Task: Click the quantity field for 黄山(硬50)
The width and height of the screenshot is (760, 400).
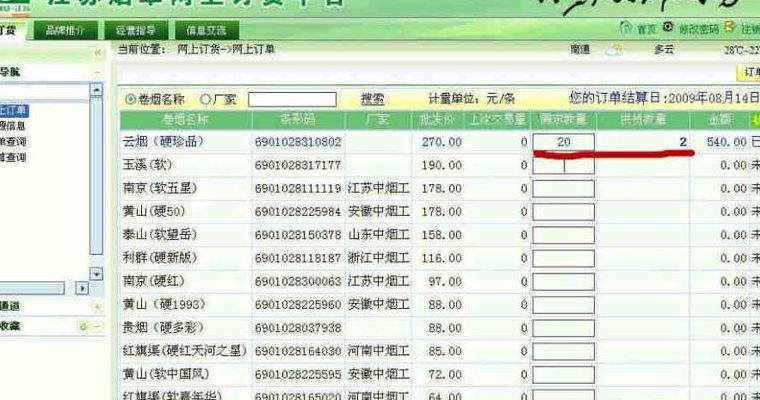Action: (x=563, y=212)
